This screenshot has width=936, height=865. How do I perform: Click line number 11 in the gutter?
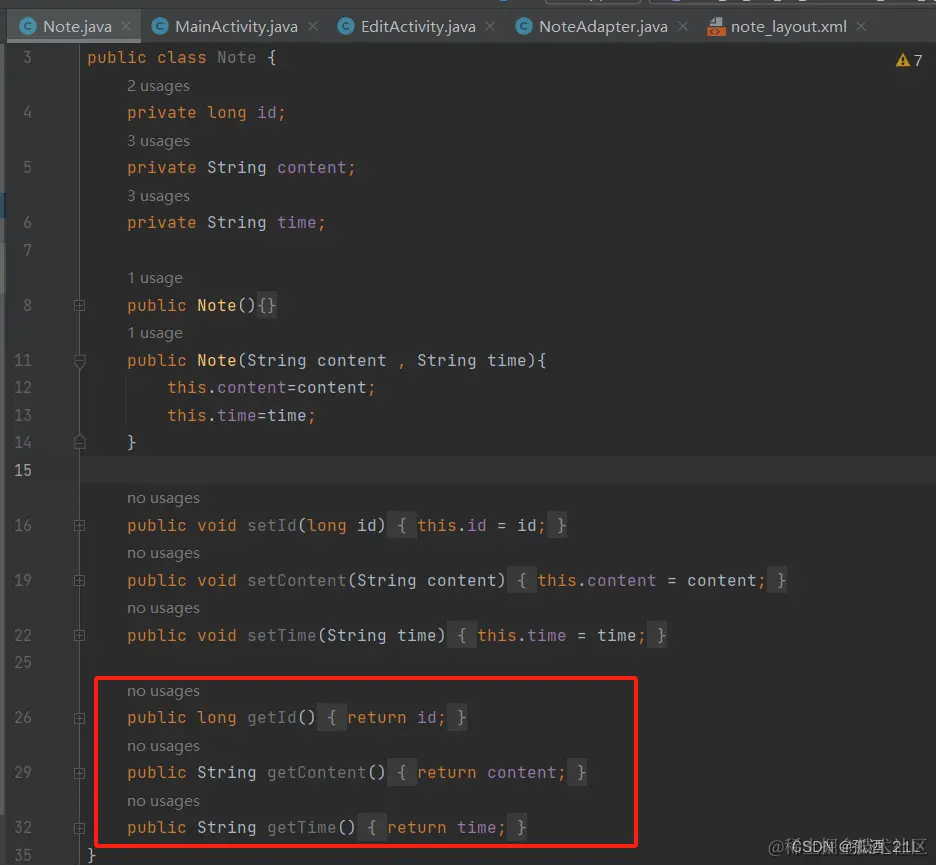(23, 361)
